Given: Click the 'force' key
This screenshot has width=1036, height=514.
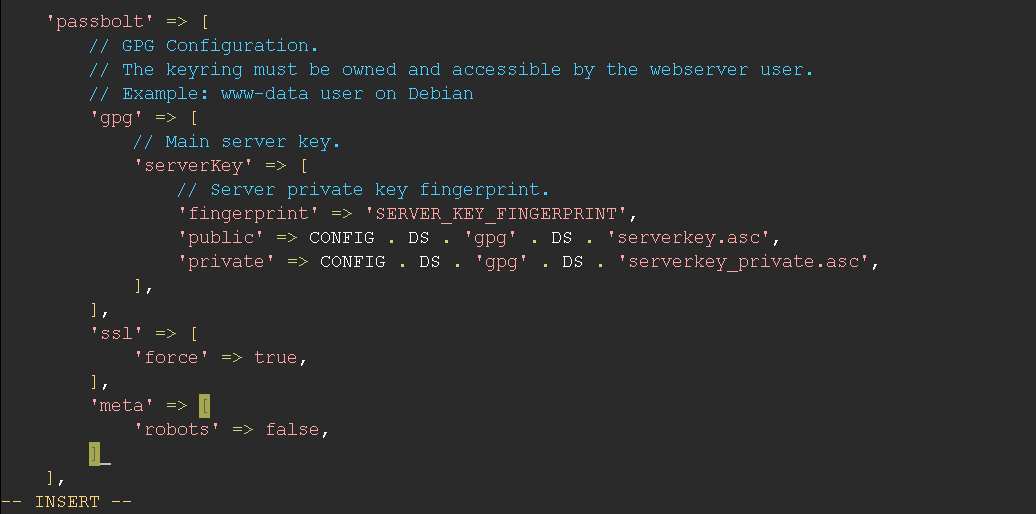Looking at the screenshot, I should 171,358.
